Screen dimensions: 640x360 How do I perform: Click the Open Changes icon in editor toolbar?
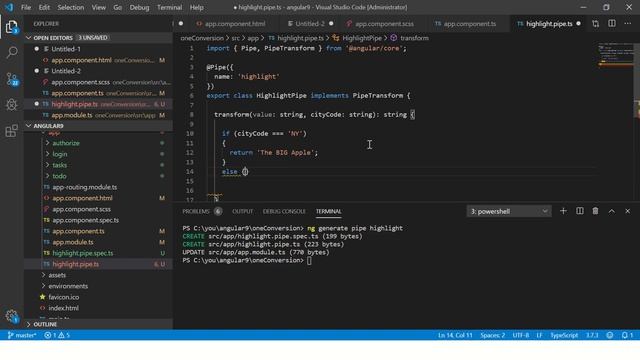(596, 24)
